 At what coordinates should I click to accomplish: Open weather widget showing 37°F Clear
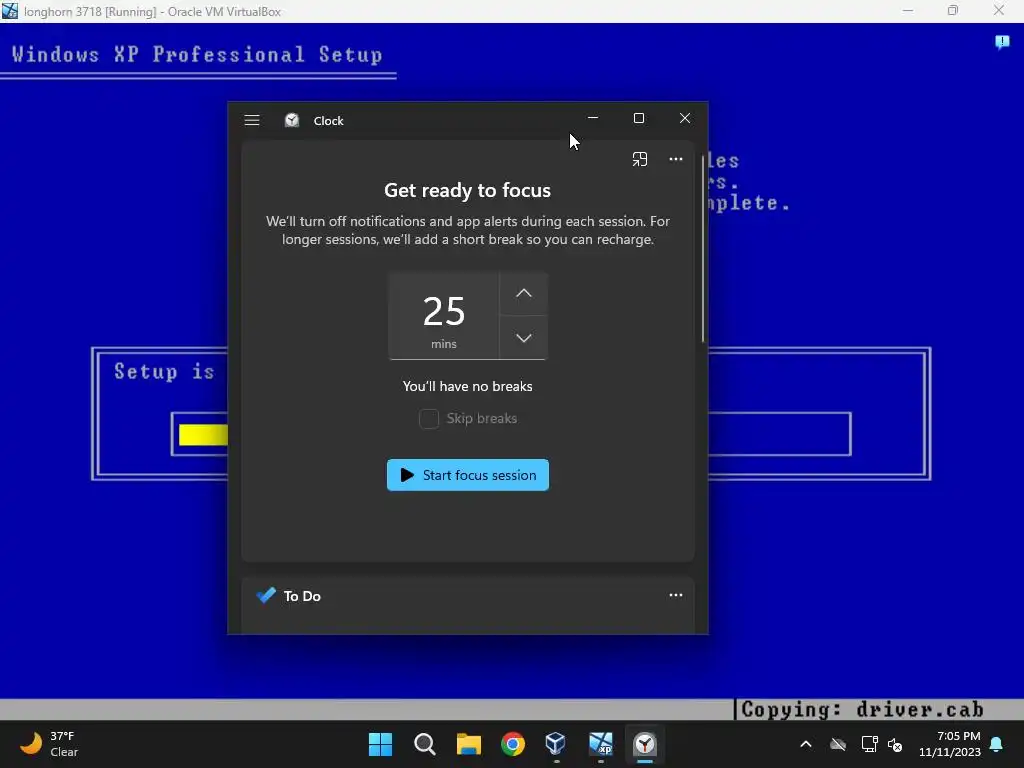pos(50,744)
